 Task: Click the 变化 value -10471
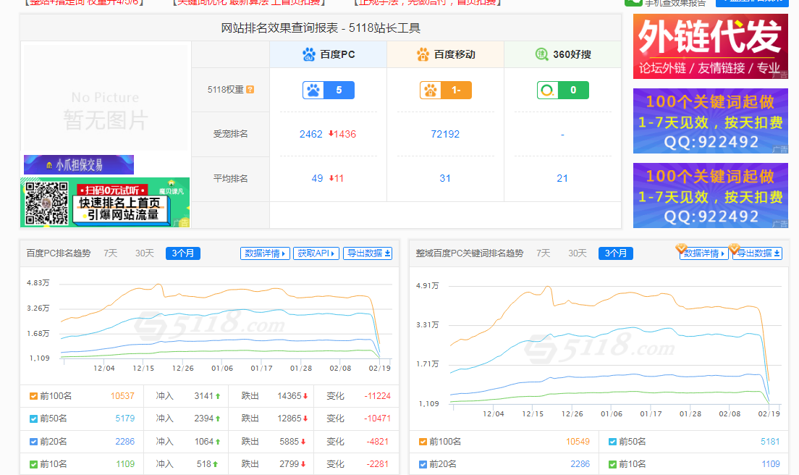[x=378, y=418]
